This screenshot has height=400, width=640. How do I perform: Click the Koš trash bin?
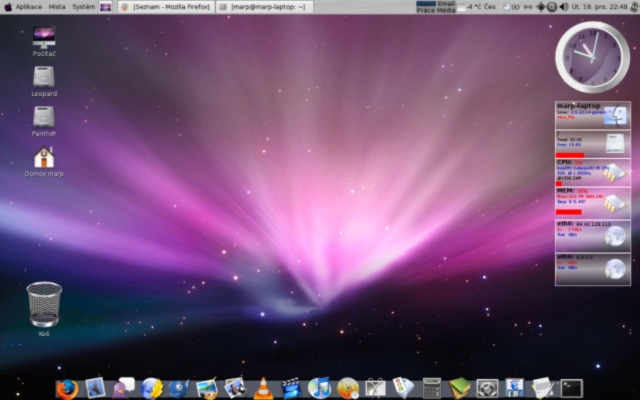click(x=44, y=309)
